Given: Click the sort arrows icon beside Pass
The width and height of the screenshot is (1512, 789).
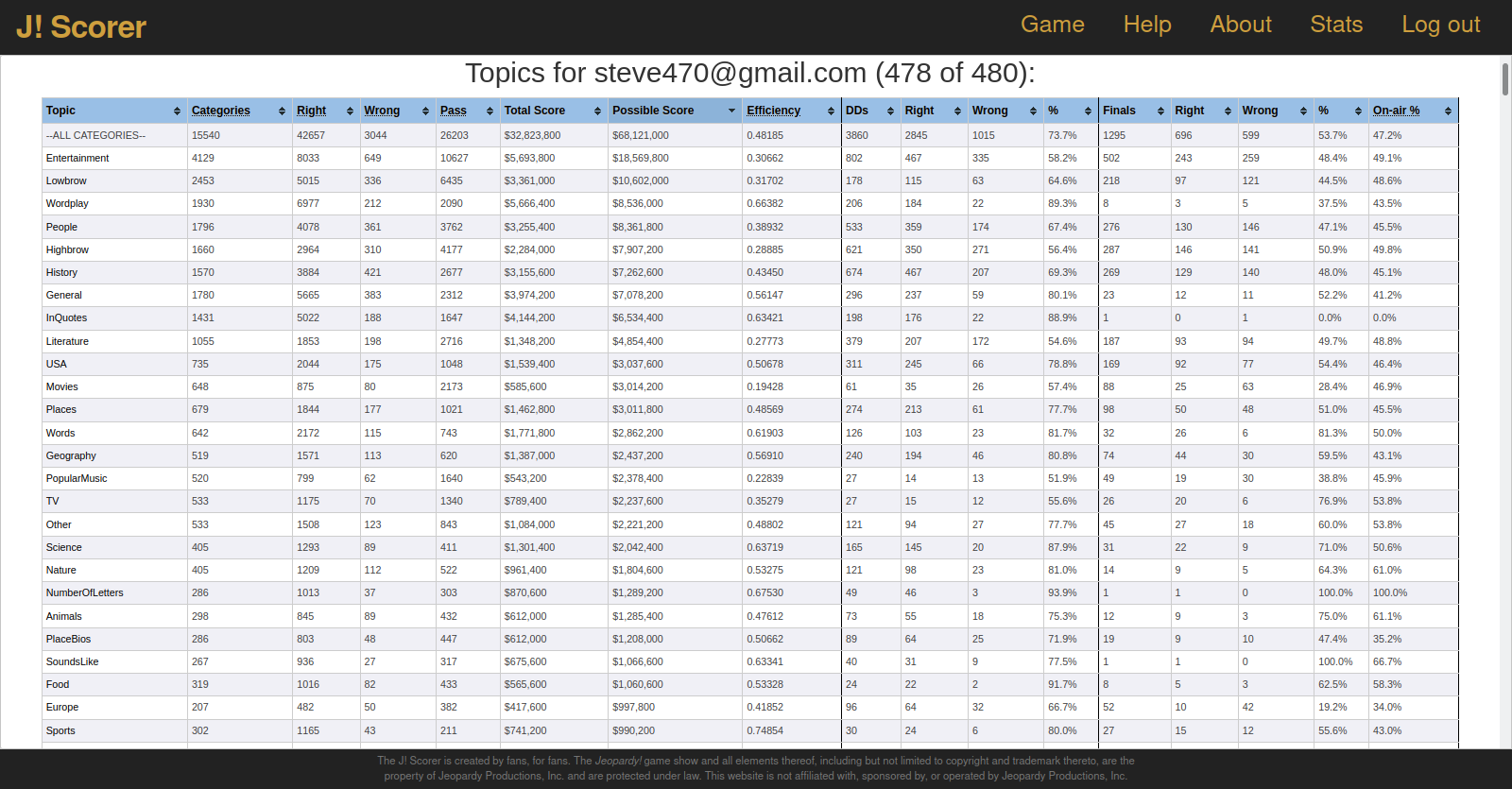Looking at the screenshot, I should coord(490,111).
